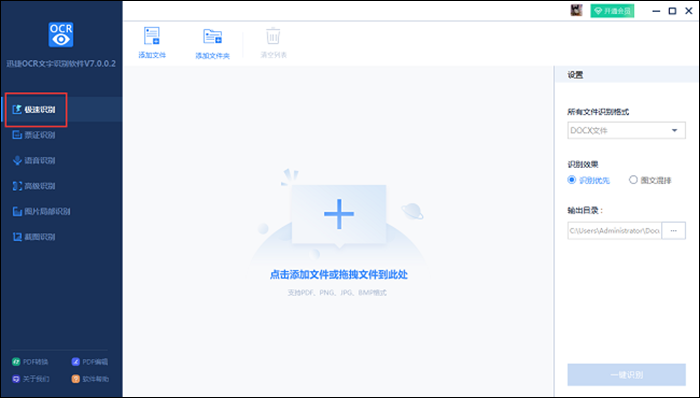The image size is (700, 398).
Task: Click the OCR eye logo icon
Action: pyautogui.click(x=61, y=34)
